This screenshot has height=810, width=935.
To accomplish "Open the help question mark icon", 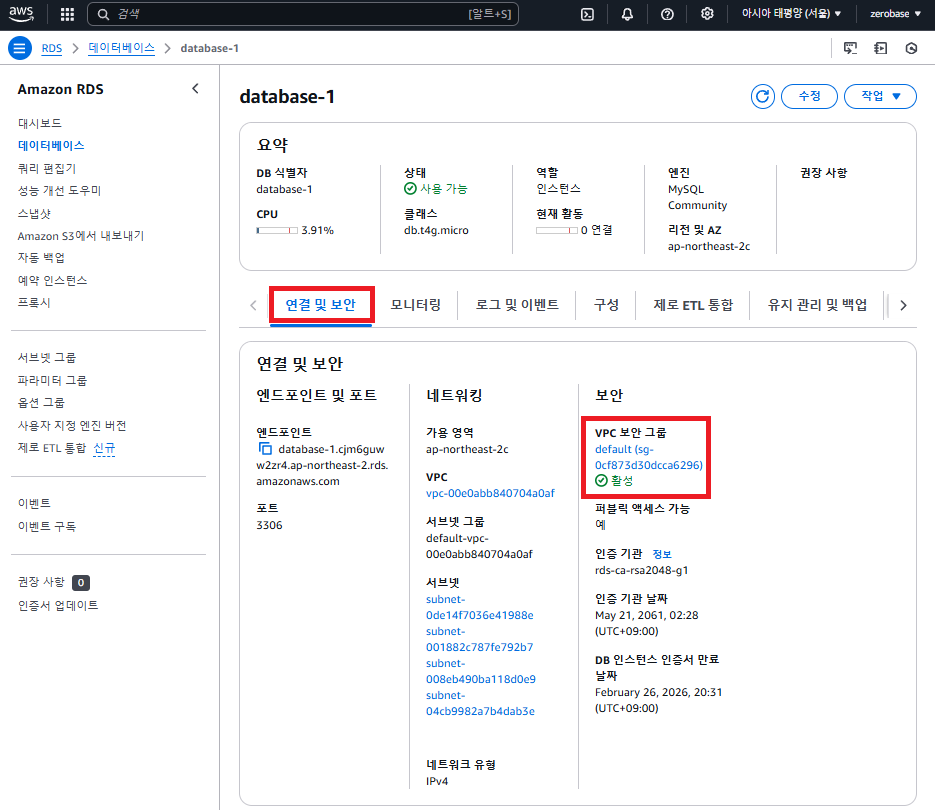I will click(x=667, y=14).
